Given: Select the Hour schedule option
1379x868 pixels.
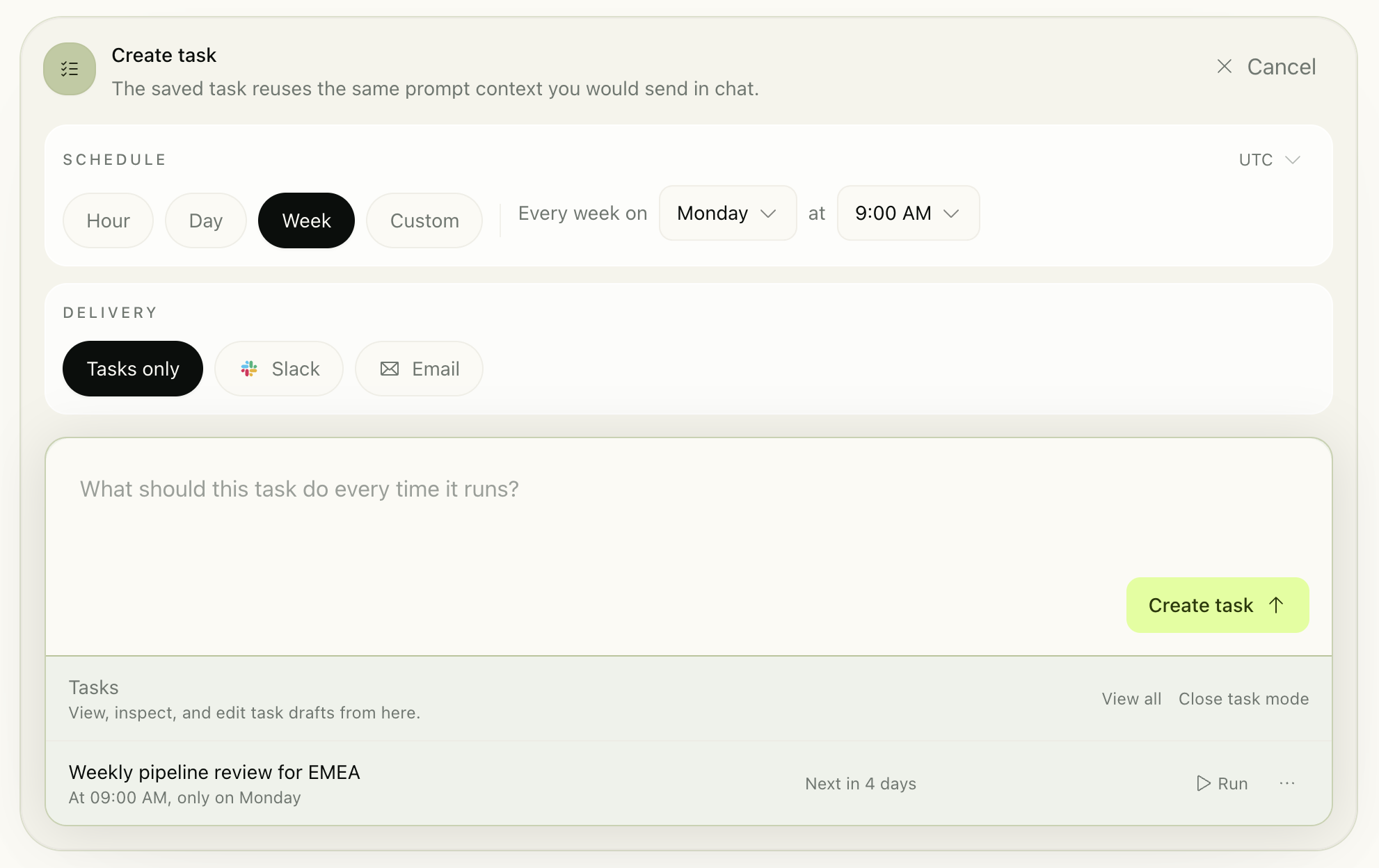Looking at the screenshot, I should 108,220.
